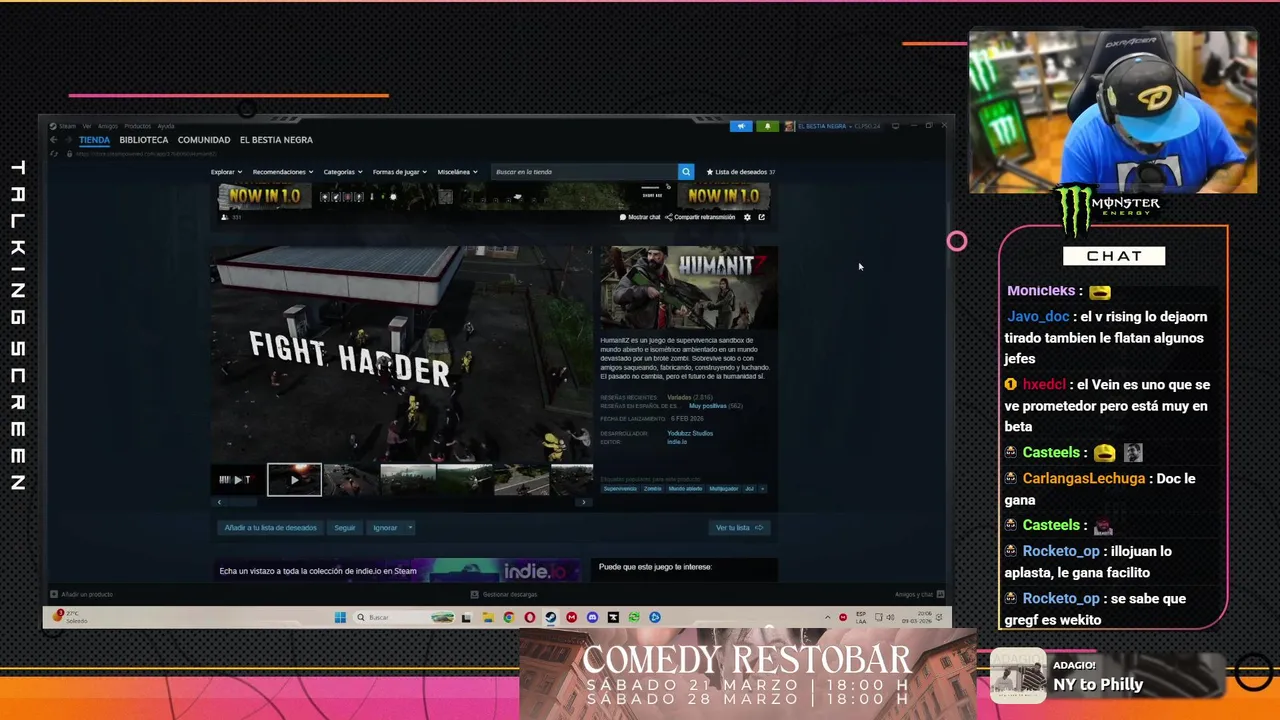Select the Supervivencia tag
This screenshot has height=720, width=1280.
[x=620, y=489]
